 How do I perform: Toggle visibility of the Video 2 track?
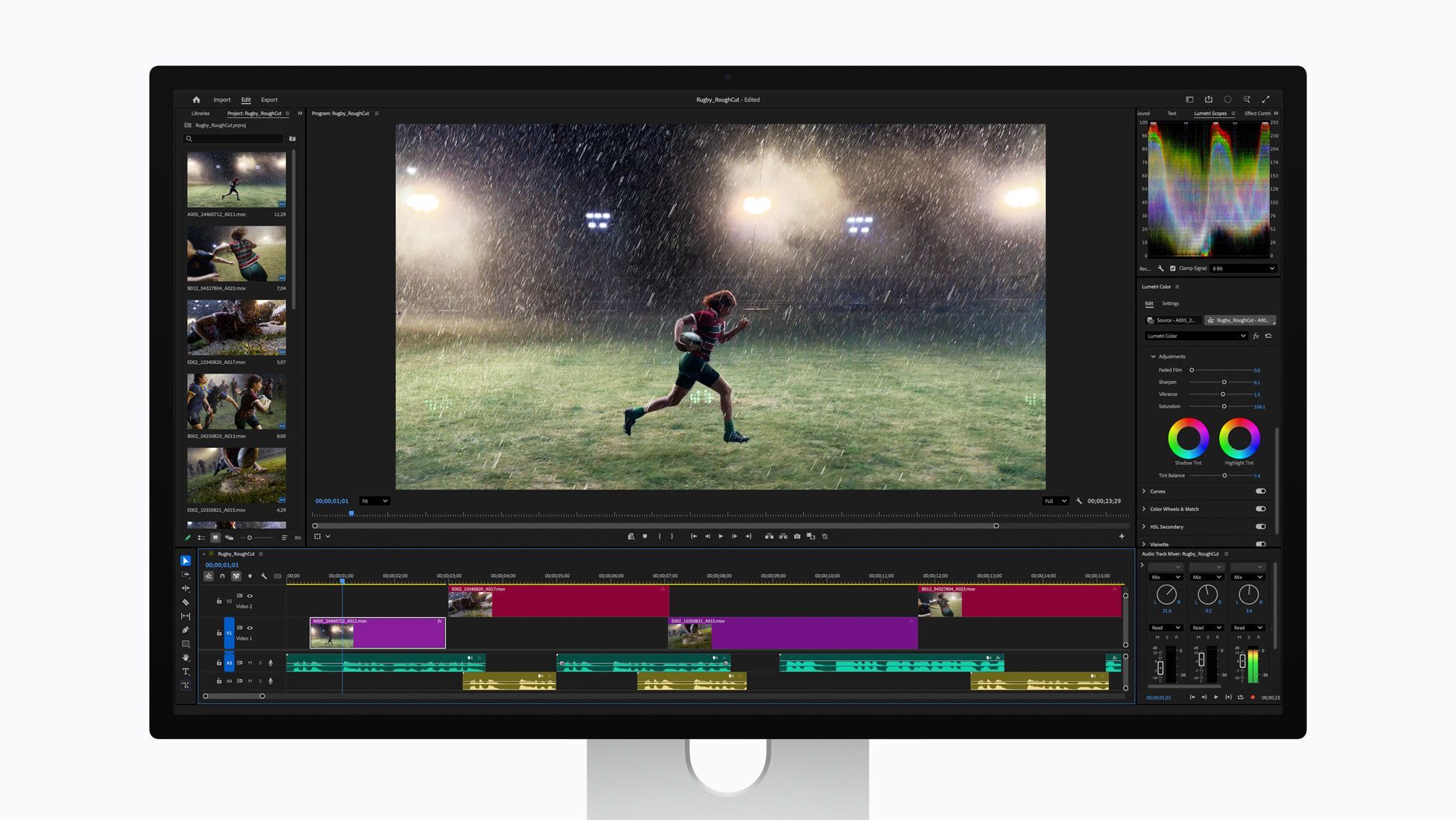coord(250,596)
